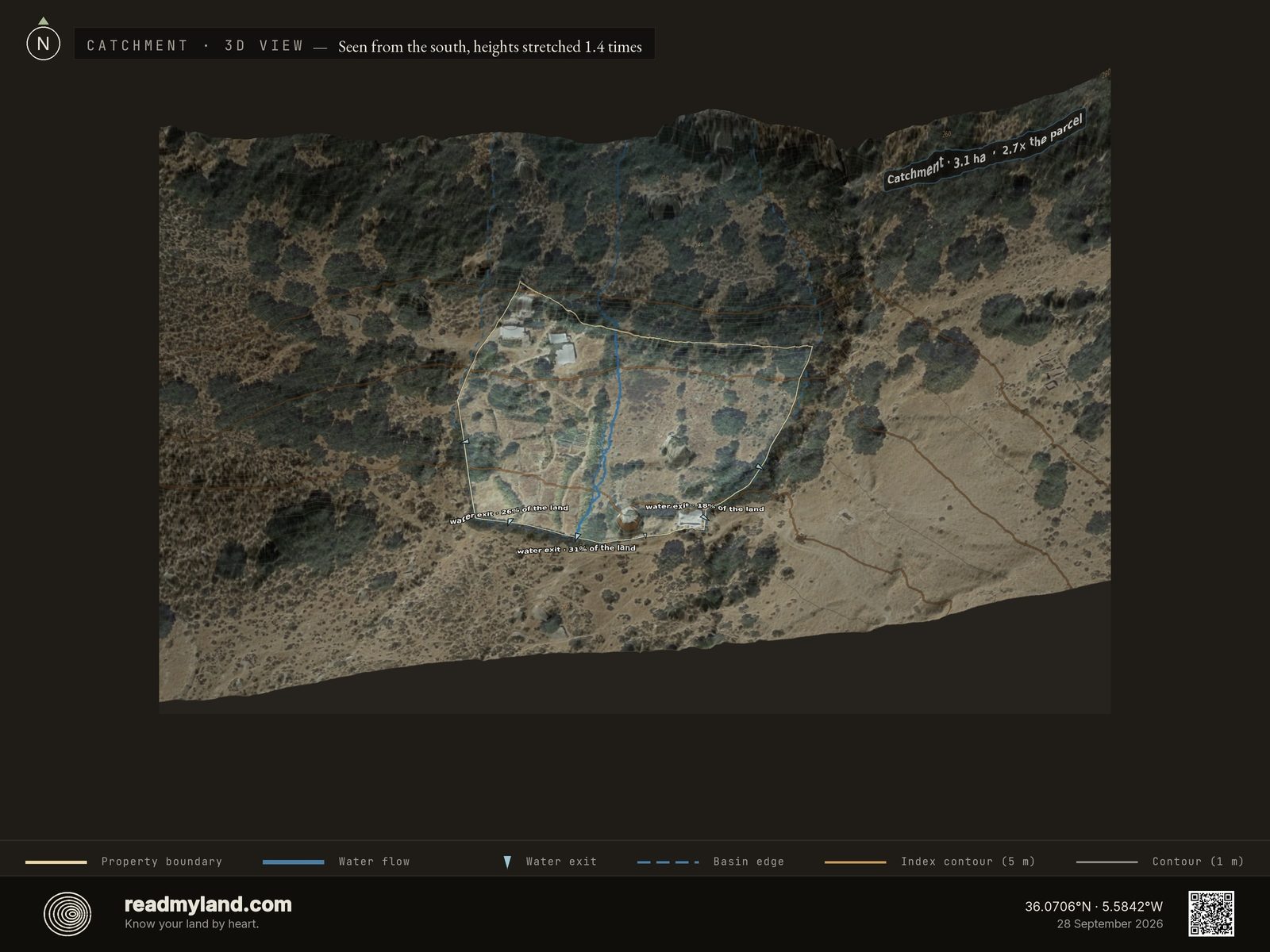1270x952 pixels.
Task: Click the grey Contour (1 m) legend swatch
Action: tap(1106, 862)
